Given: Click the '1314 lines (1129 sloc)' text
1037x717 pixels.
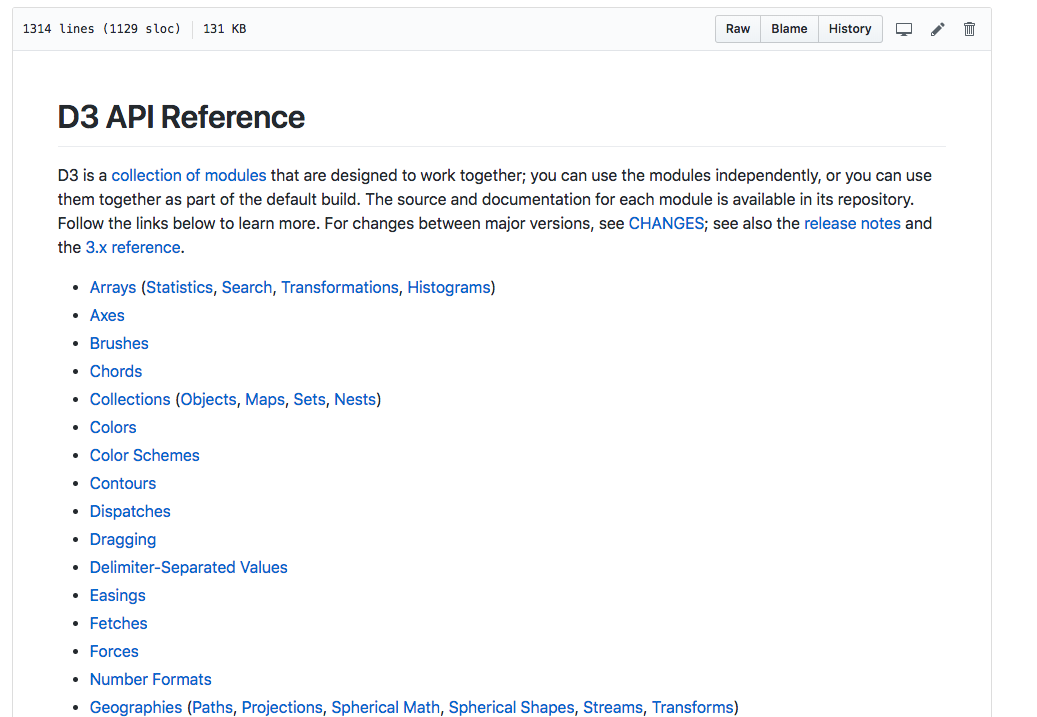Looking at the screenshot, I should click(102, 29).
